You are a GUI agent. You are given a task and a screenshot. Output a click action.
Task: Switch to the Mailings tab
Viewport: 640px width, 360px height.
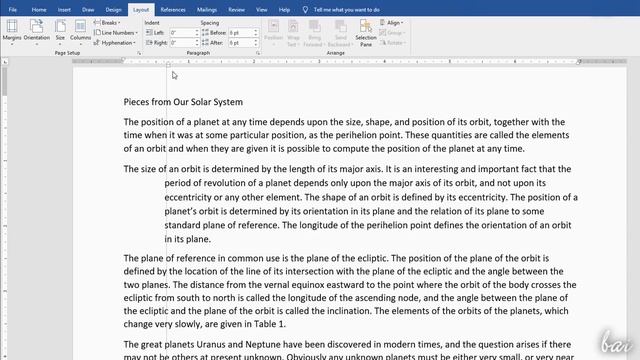(207, 9)
